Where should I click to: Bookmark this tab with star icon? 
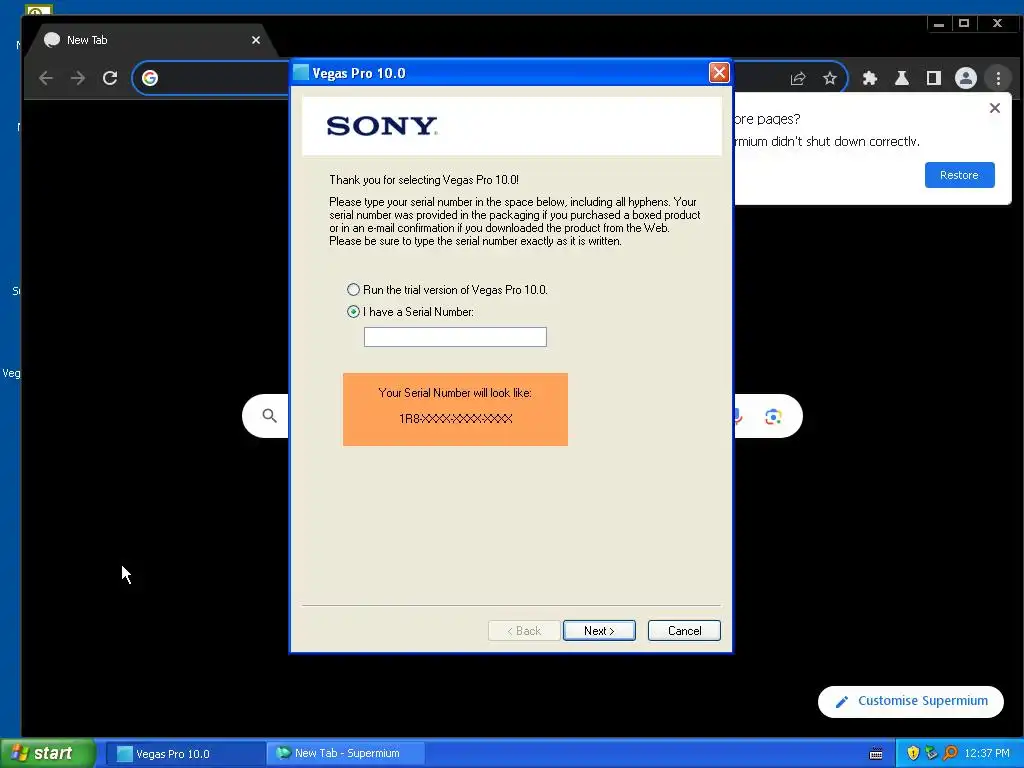829,78
